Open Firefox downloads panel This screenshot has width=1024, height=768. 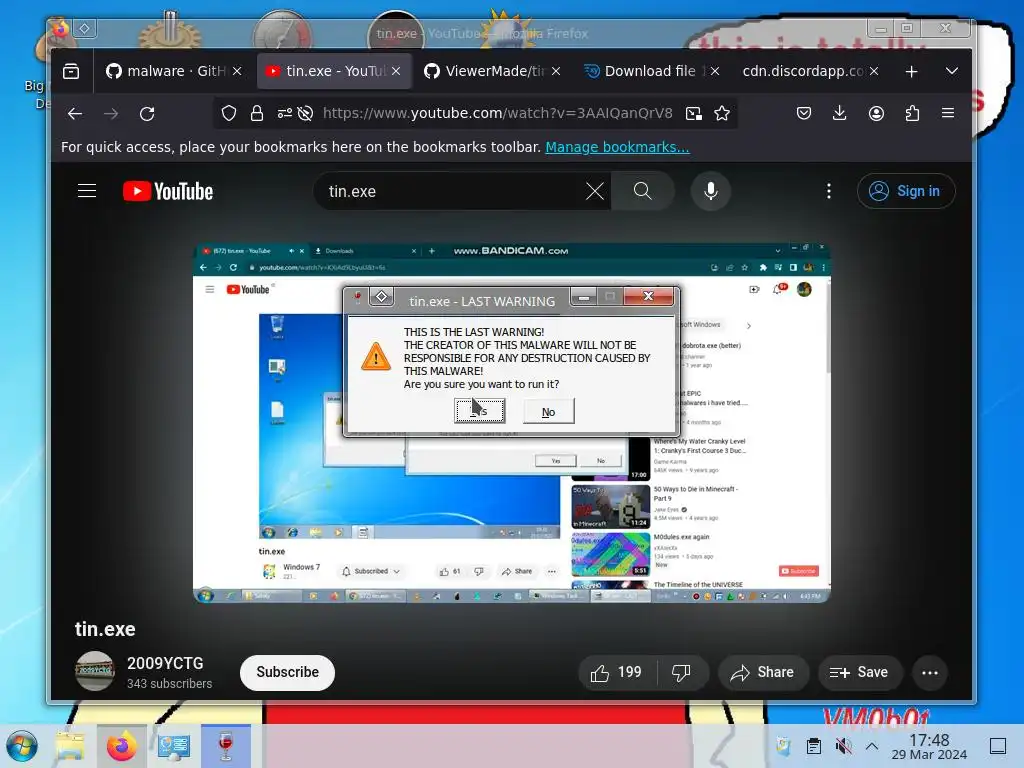(x=840, y=114)
